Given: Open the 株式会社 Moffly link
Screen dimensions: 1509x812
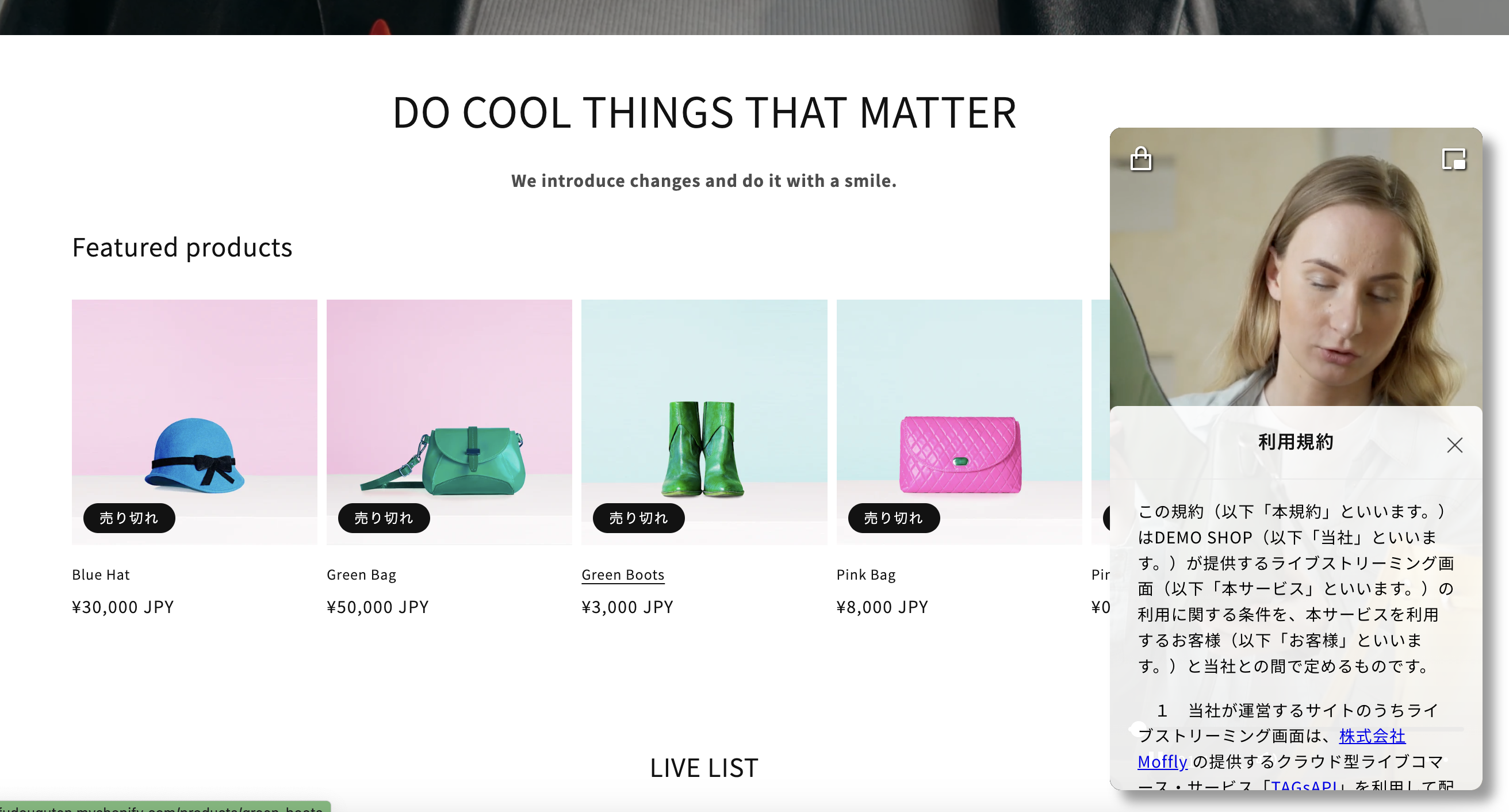Looking at the screenshot, I should [x=1372, y=736].
